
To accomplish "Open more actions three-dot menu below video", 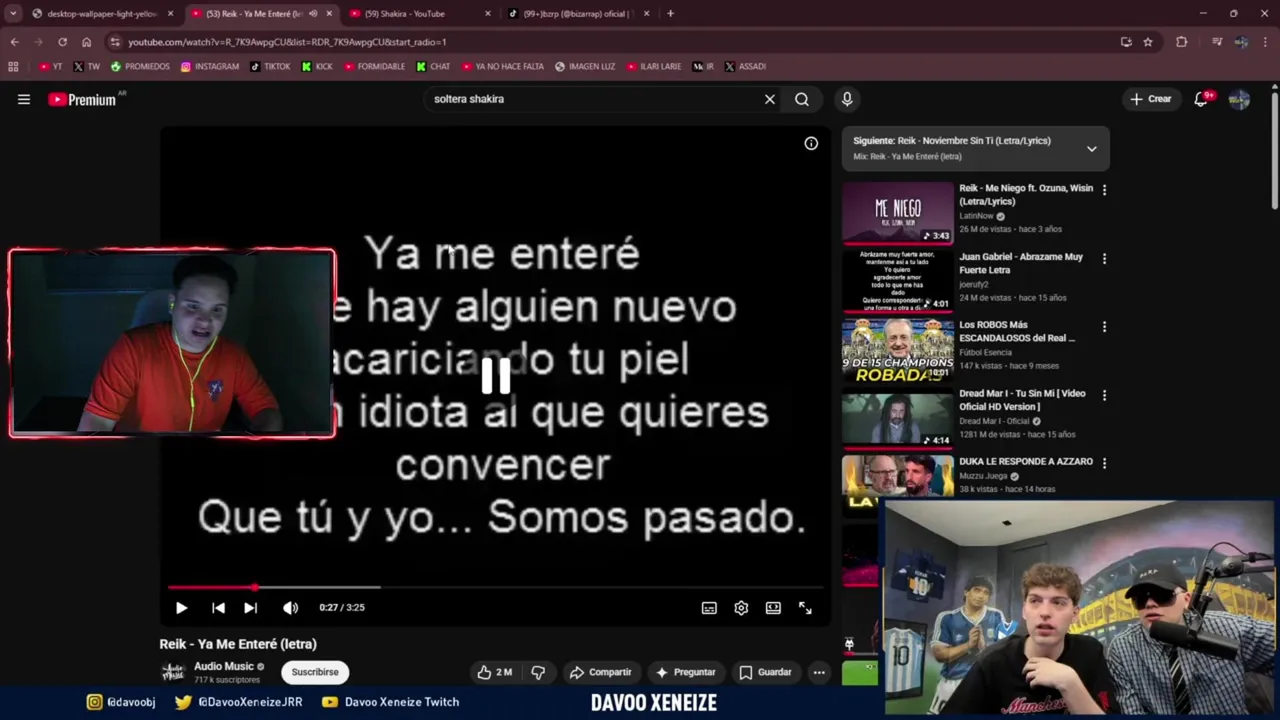I will click(819, 672).
